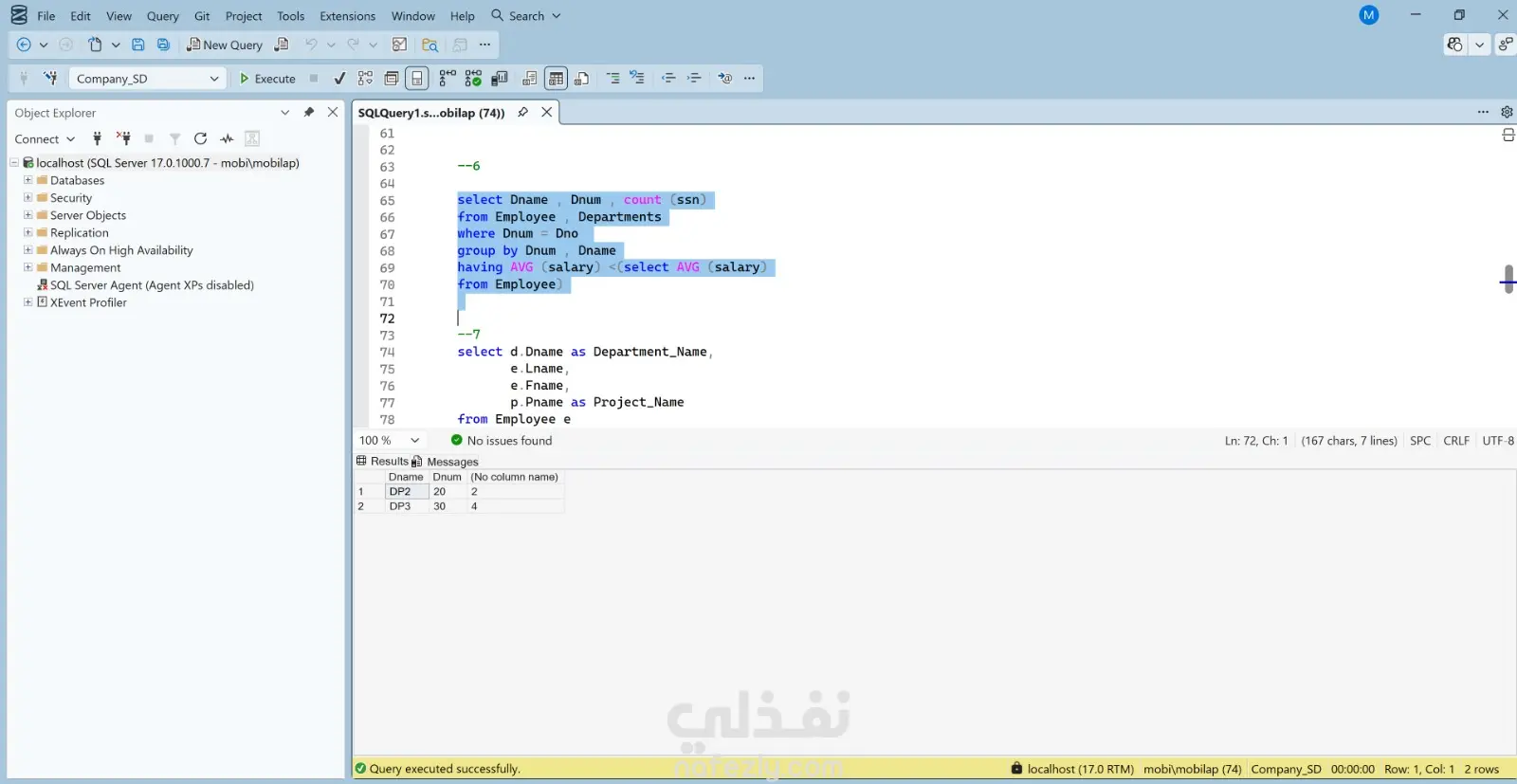
Task: Pin the SQLQuery1 tab
Action: [x=522, y=113]
